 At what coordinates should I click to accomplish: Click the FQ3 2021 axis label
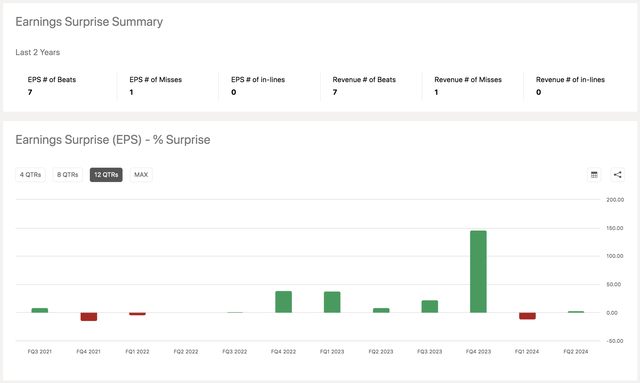[x=40, y=352]
